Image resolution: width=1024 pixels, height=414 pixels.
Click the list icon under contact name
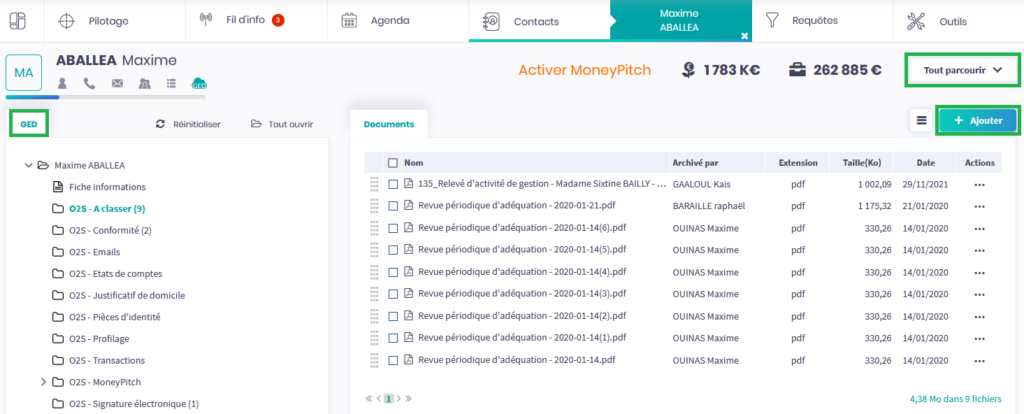pos(171,83)
